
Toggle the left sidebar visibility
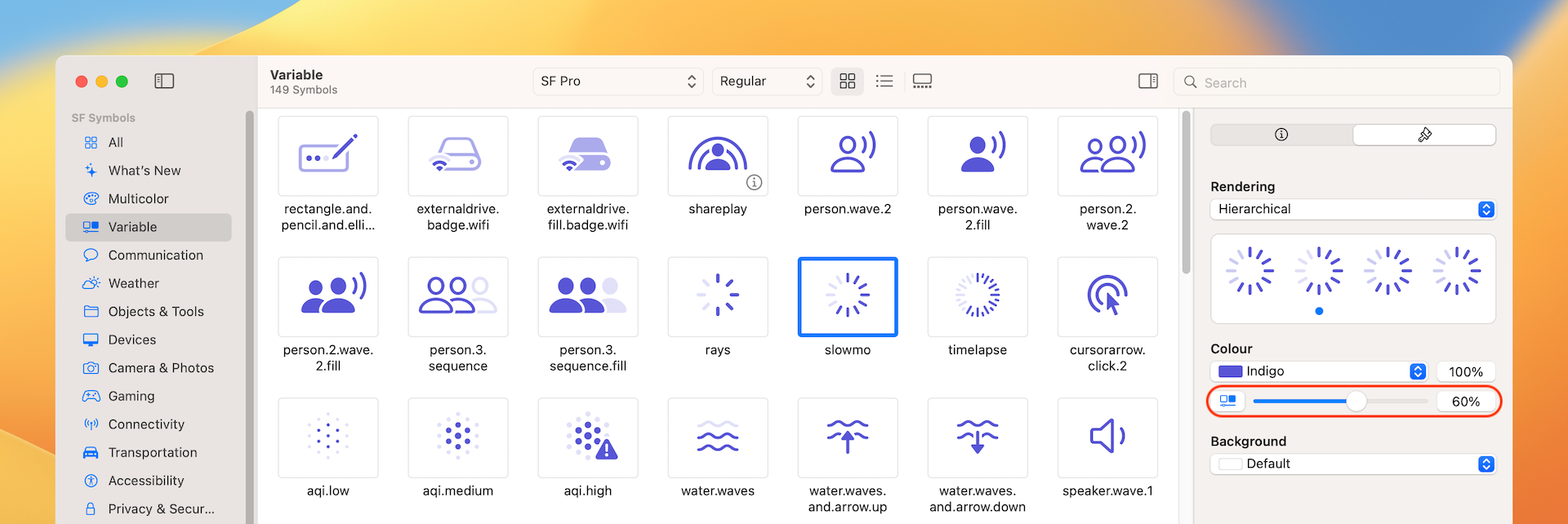[164, 81]
